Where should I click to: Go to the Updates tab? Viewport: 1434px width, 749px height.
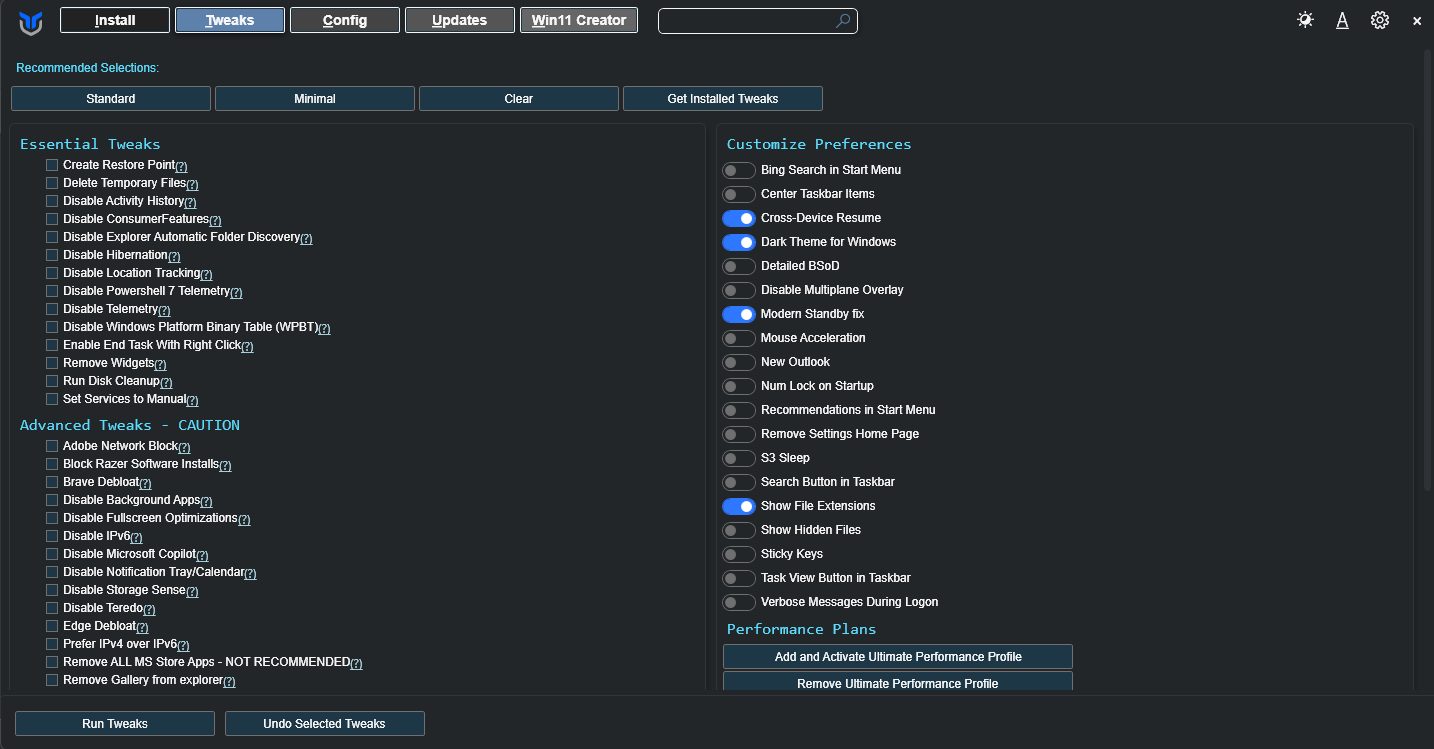coord(460,20)
